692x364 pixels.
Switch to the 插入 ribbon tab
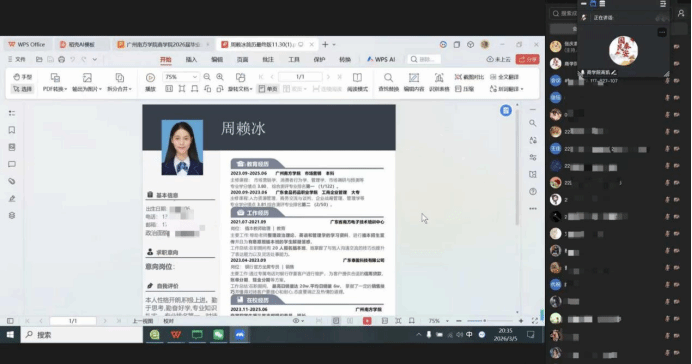pyautogui.click(x=191, y=60)
